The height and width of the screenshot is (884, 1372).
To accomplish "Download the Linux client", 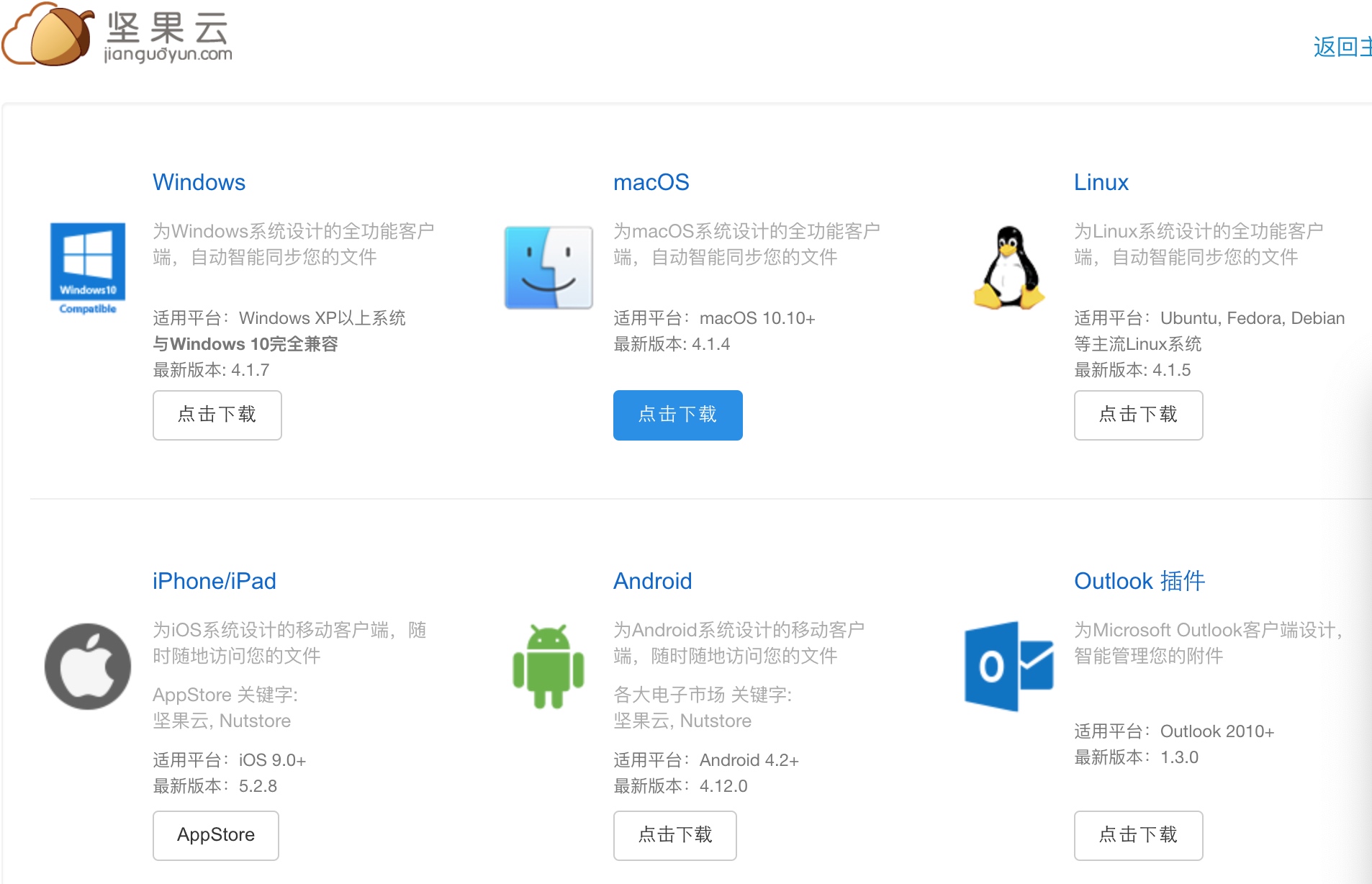I will click(x=1138, y=415).
